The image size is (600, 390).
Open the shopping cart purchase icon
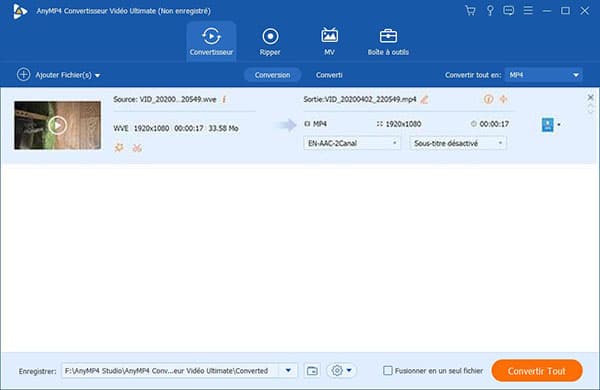(470, 11)
